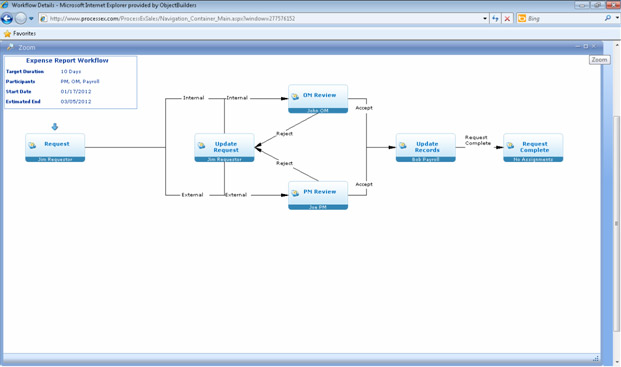Image resolution: width=621 pixels, height=367 pixels.
Task: Select the OM Review node
Action: [x=318, y=99]
